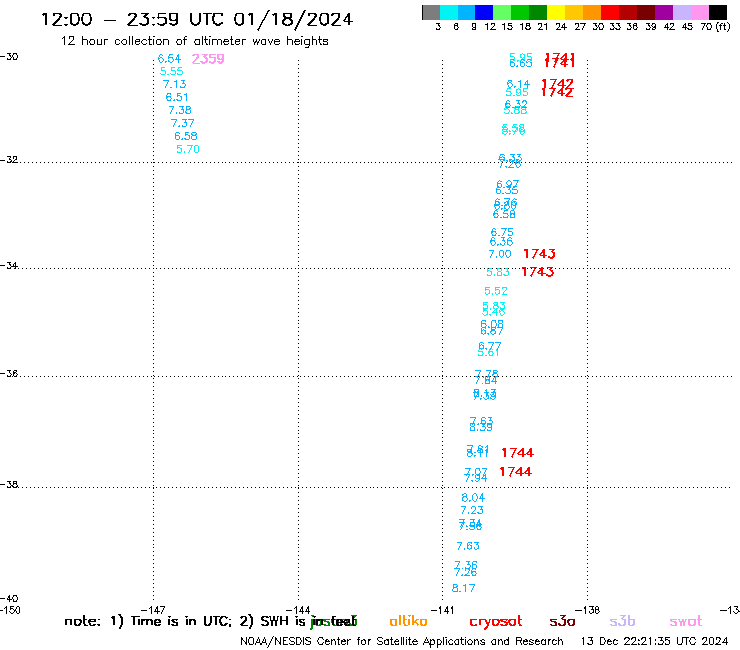Screen dimensions: 740x650
Task: Click the '13 Dec 22:21:35 UTC 2024' timestamp
Action: (655, 641)
